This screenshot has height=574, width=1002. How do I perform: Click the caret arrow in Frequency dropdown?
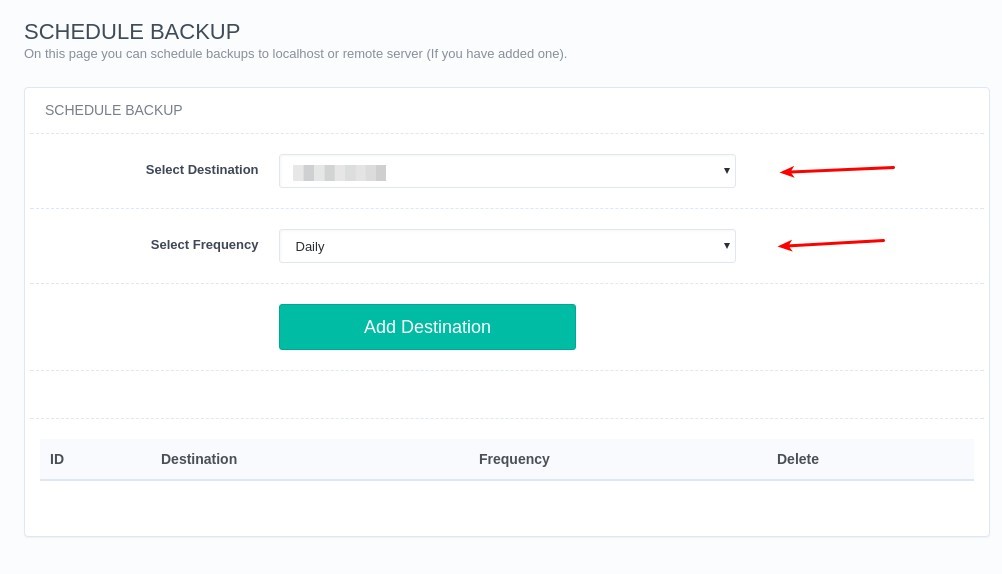(x=727, y=245)
